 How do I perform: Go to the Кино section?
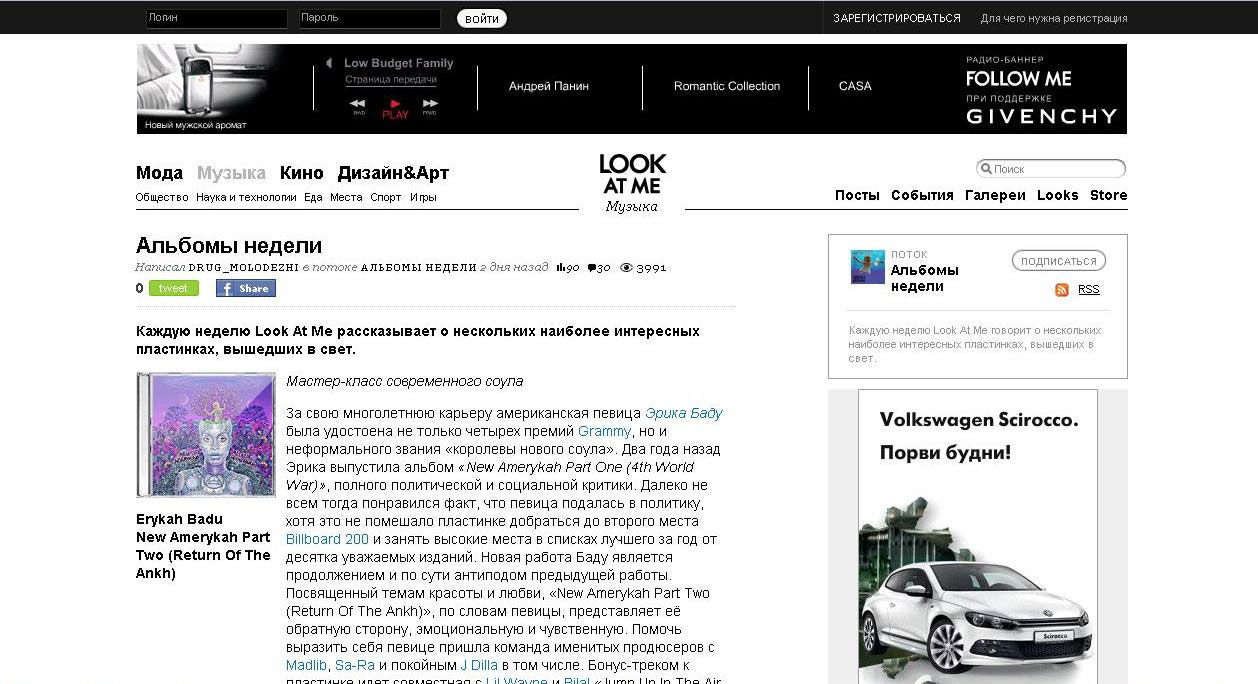302,173
